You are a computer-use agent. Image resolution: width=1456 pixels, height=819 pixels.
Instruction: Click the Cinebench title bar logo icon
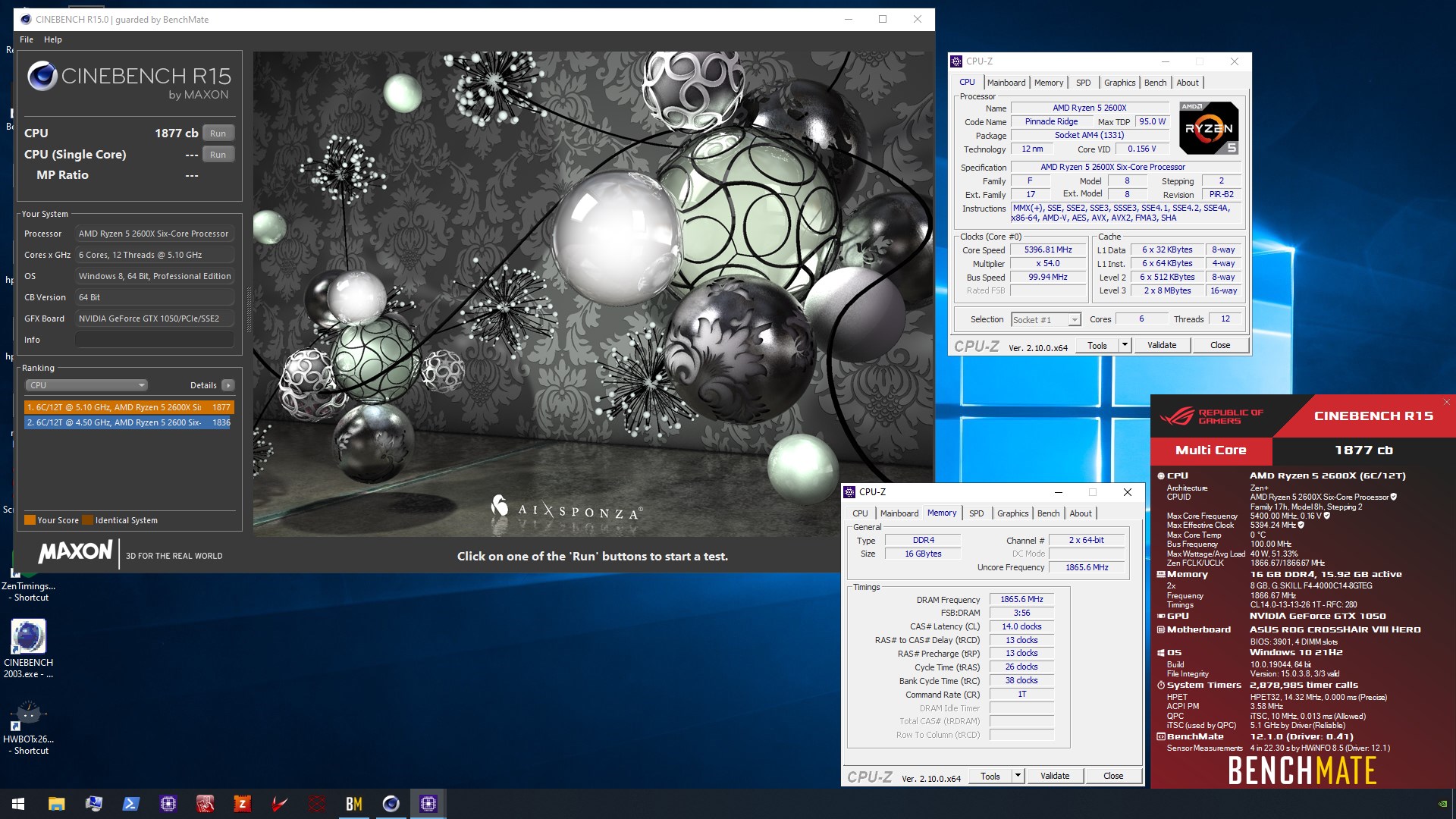26,19
